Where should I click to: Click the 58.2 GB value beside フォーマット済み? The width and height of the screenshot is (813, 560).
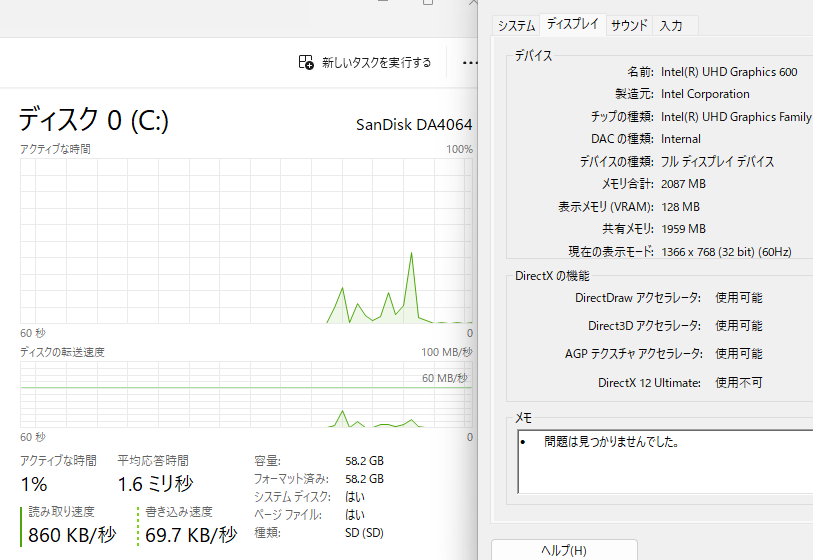365,479
